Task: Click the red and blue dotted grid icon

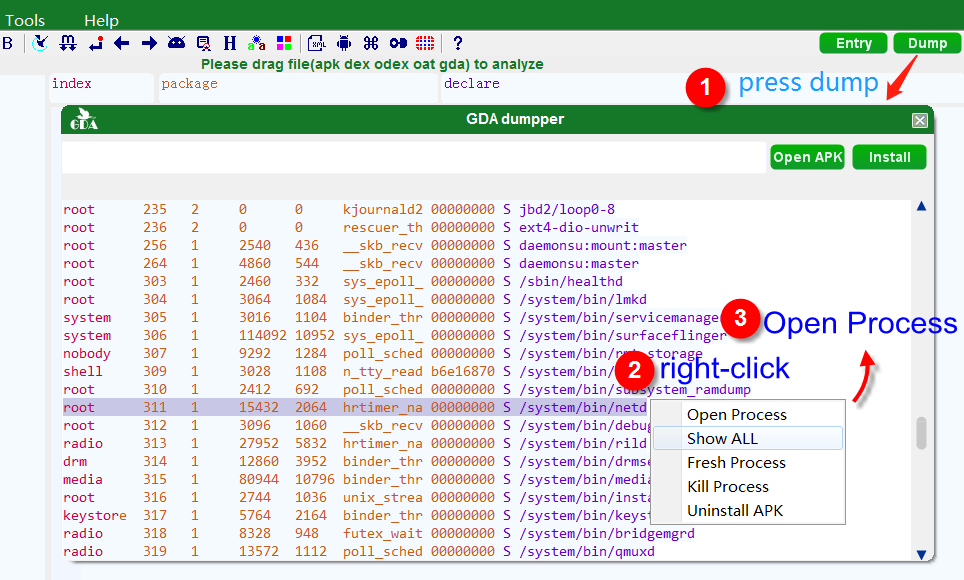Action: click(x=425, y=43)
